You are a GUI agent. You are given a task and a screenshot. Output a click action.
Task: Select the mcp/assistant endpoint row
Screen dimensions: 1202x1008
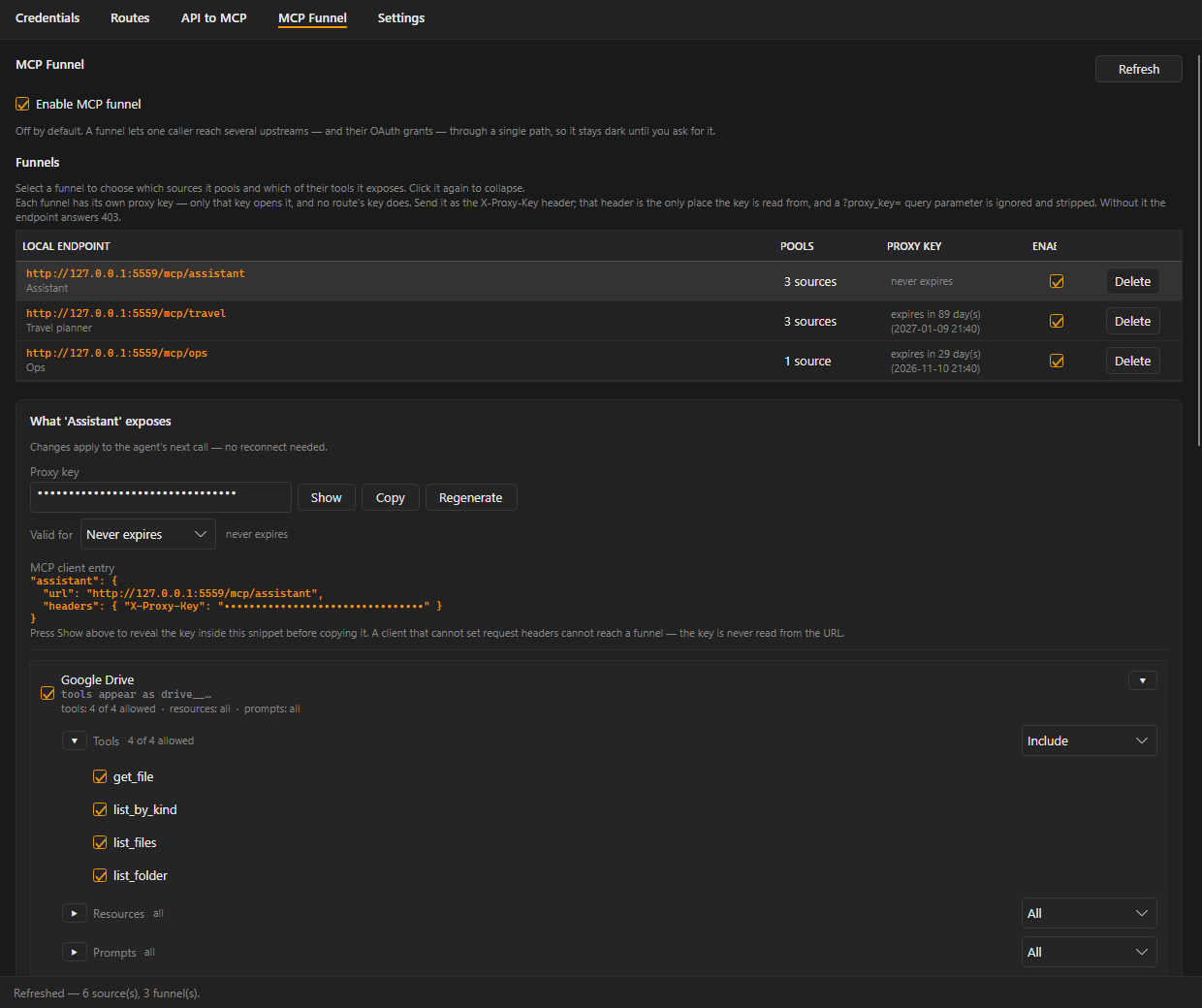[599, 281]
